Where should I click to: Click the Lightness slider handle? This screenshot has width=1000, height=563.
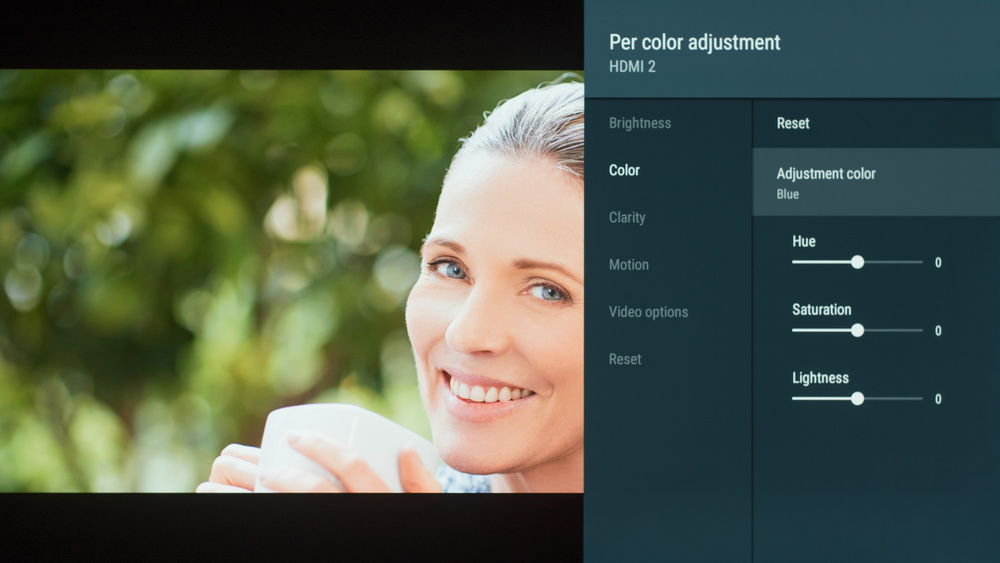[x=858, y=398]
